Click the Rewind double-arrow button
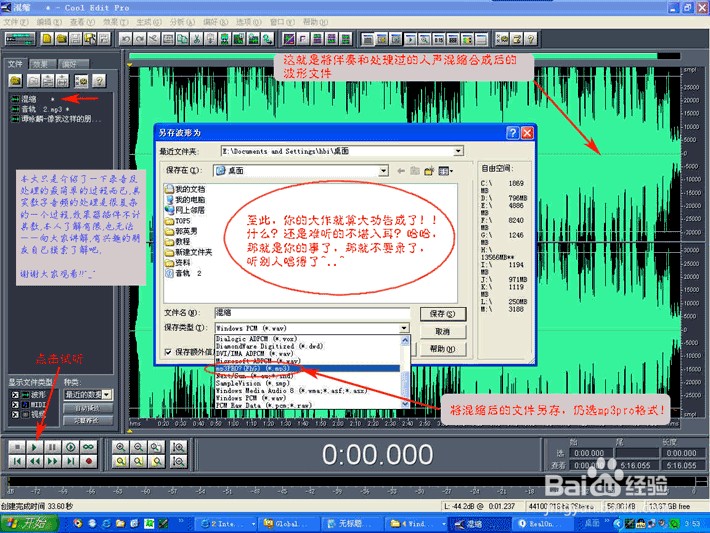 point(34,461)
